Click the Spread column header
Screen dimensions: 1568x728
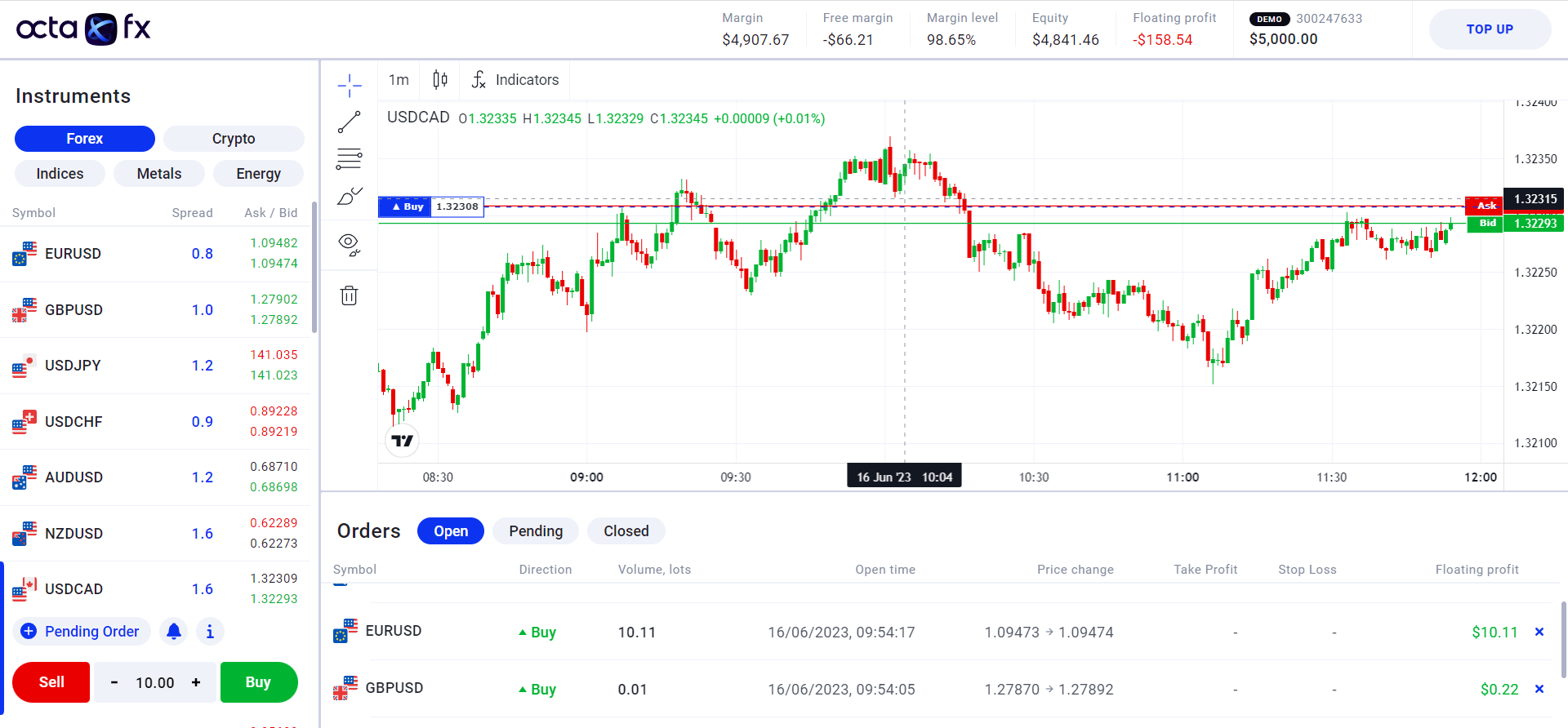click(x=192, y=213)
